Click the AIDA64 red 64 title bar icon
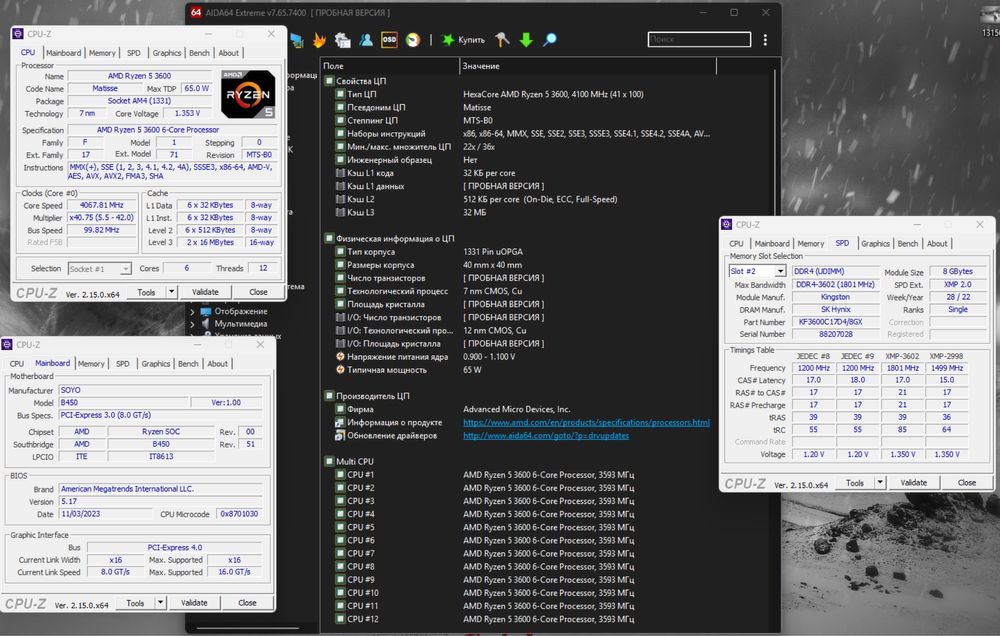Screen dimensions: 1000x636 pos(196,12)
